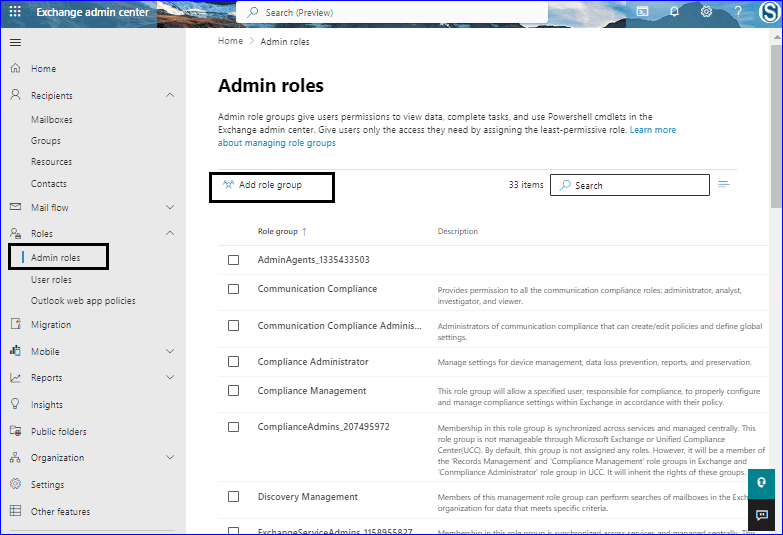The image size is (783, 535).
Task: Open Mailboxes under Recipients
Action: [51, 119]
